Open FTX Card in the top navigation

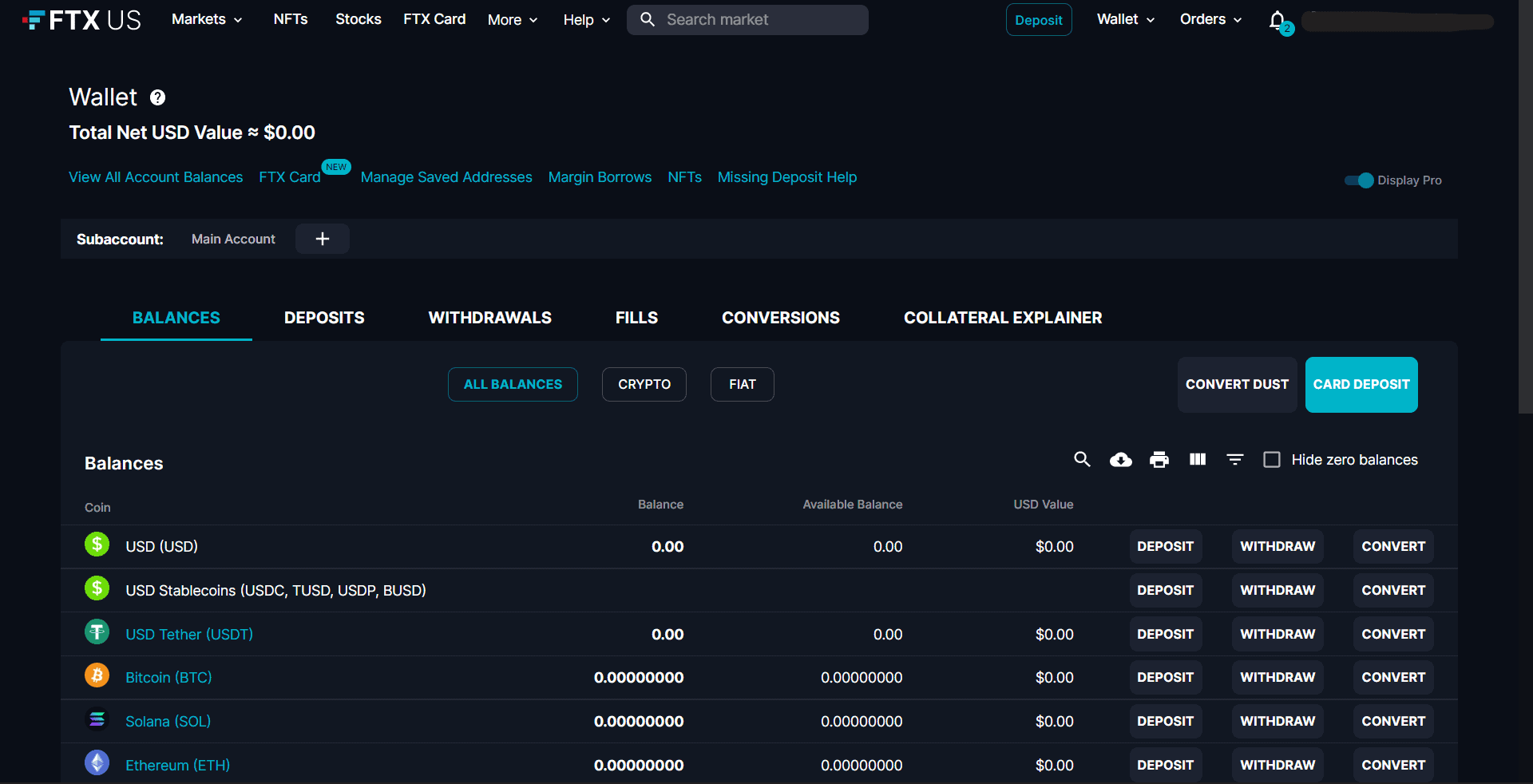[x=434, y=19]
